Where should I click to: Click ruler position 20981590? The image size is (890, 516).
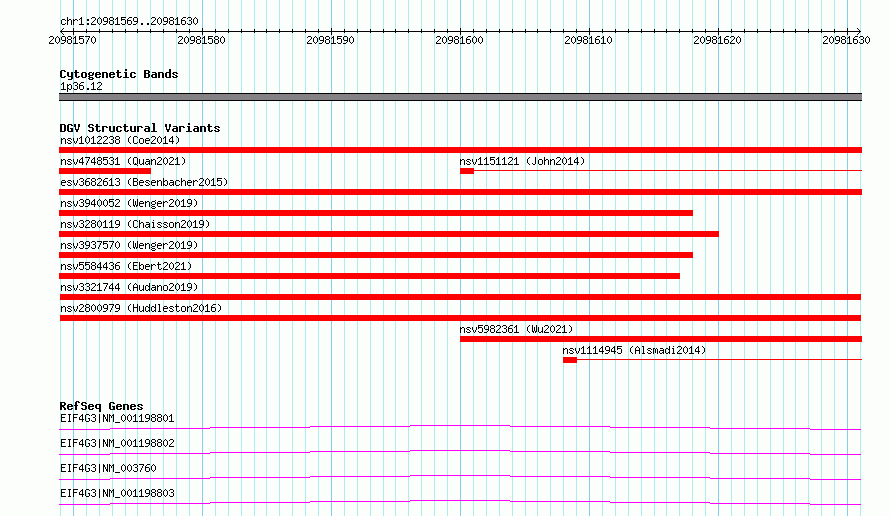coord(330,40)
